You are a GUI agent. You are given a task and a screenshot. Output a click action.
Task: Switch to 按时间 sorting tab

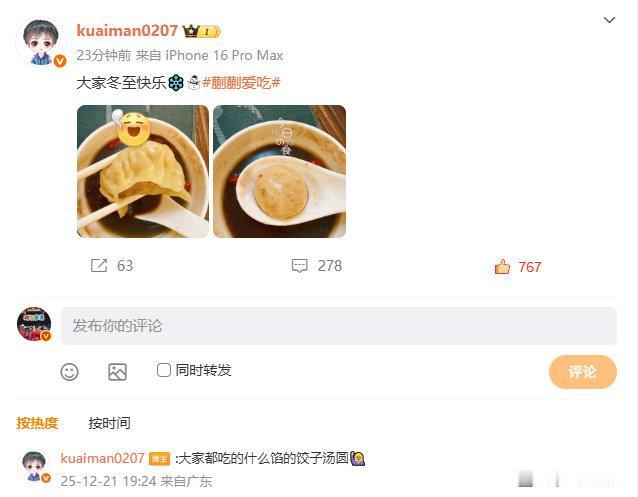click(x=109, y=423)
